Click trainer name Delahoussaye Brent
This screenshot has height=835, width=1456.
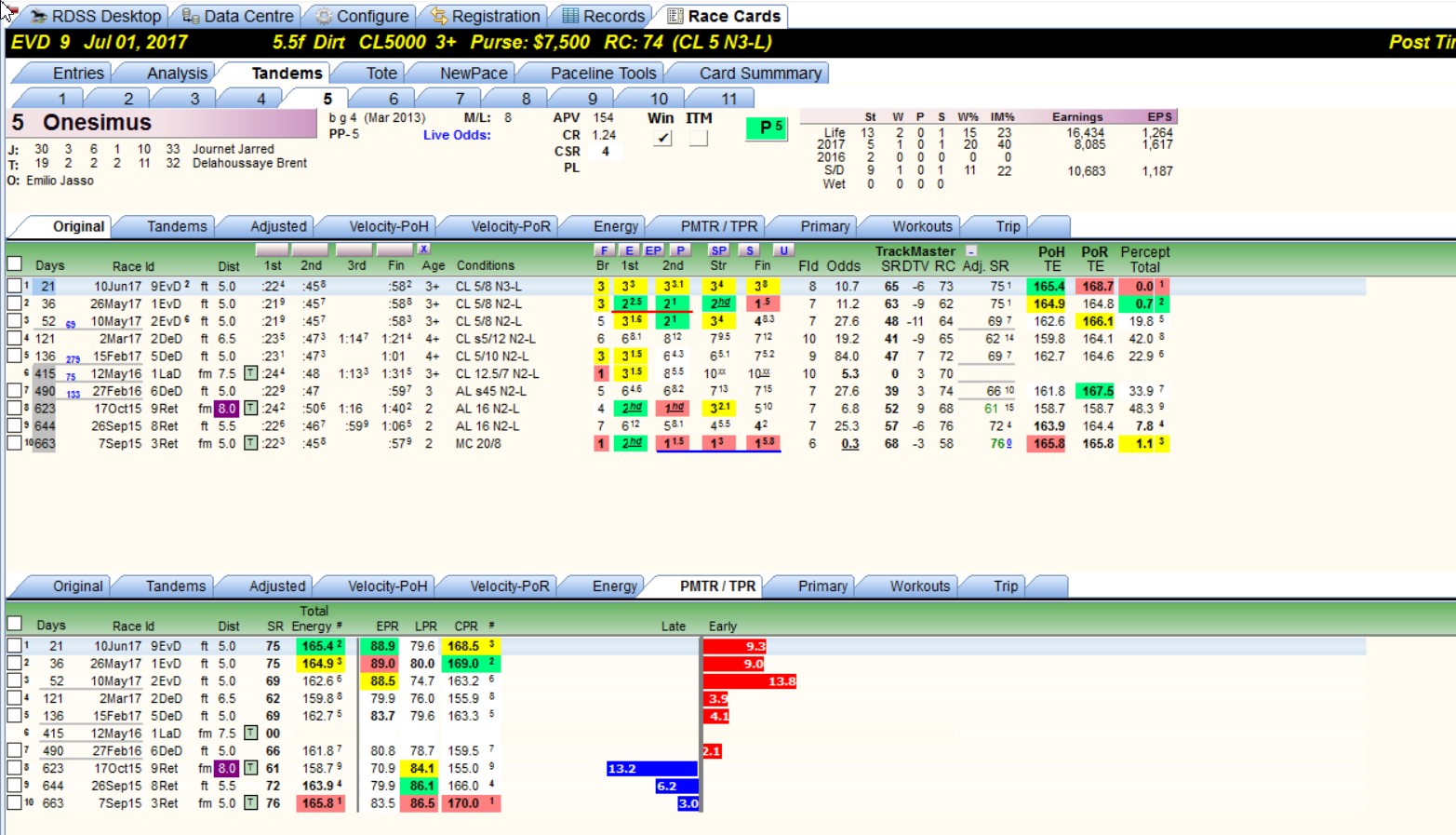click(249, 163)
